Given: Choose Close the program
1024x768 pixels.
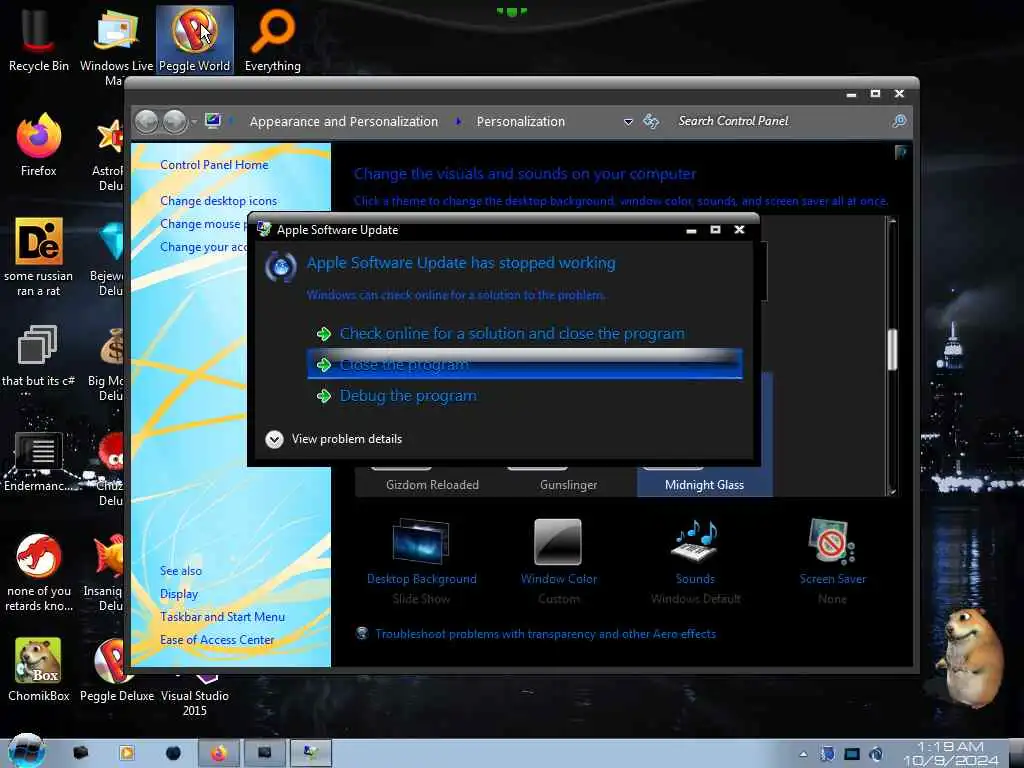Looking at the screenshot, I should pyautogui.click(x=524, y=364).
